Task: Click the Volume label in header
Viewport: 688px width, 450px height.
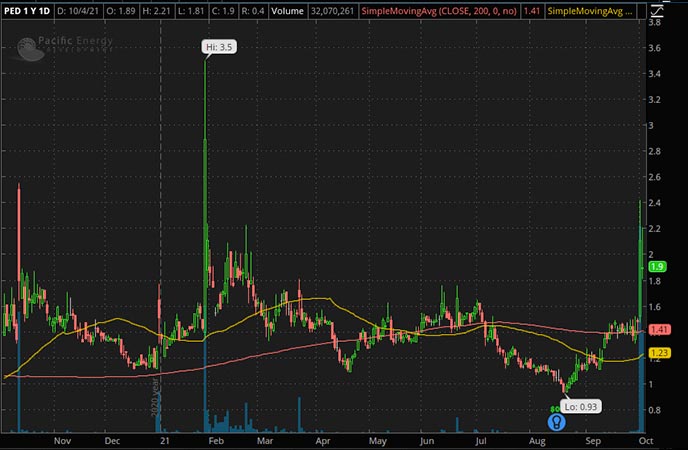Action: click(287, 11)
